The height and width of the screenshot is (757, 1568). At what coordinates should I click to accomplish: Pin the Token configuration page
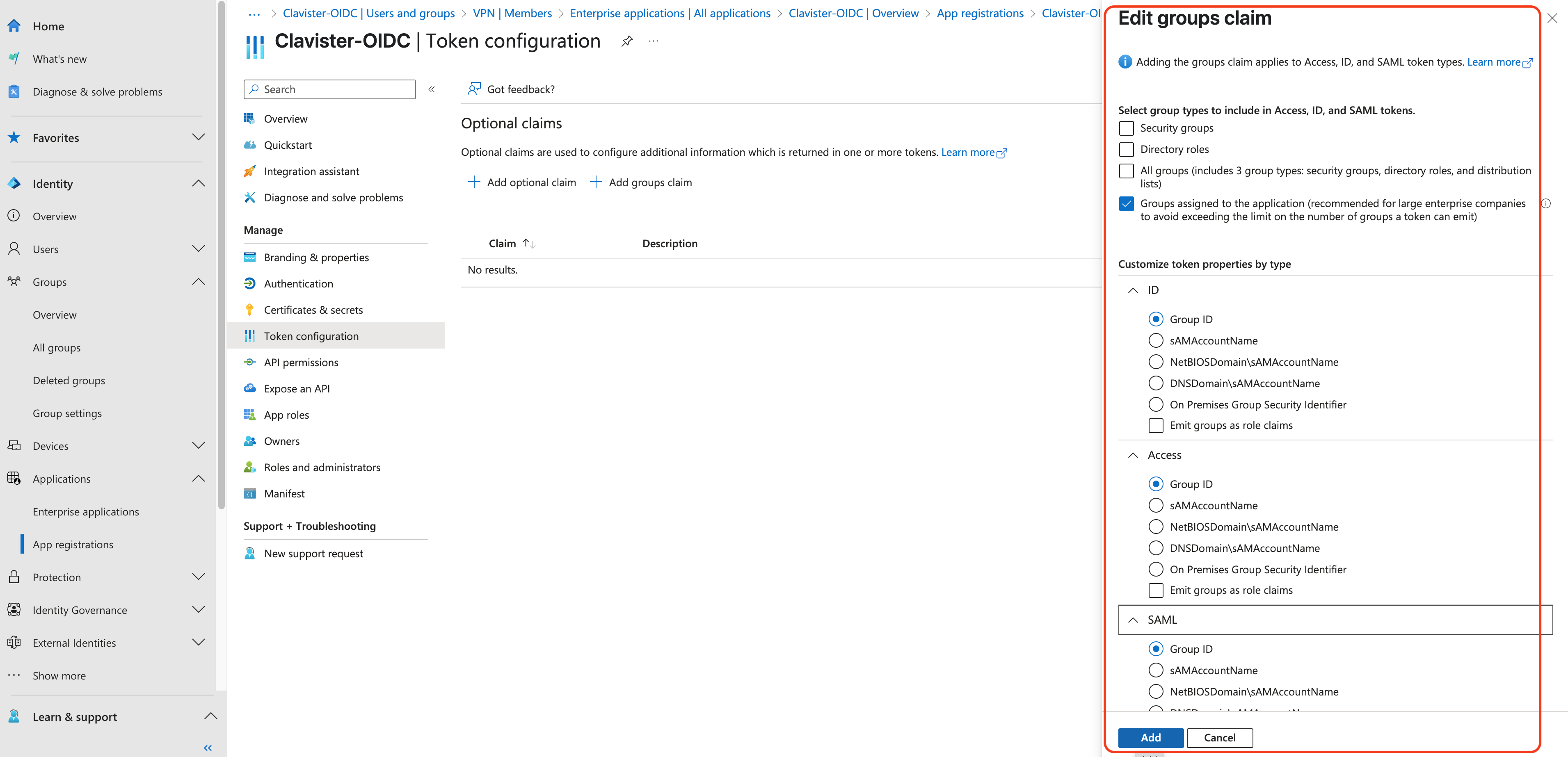(x=627, y=41)
